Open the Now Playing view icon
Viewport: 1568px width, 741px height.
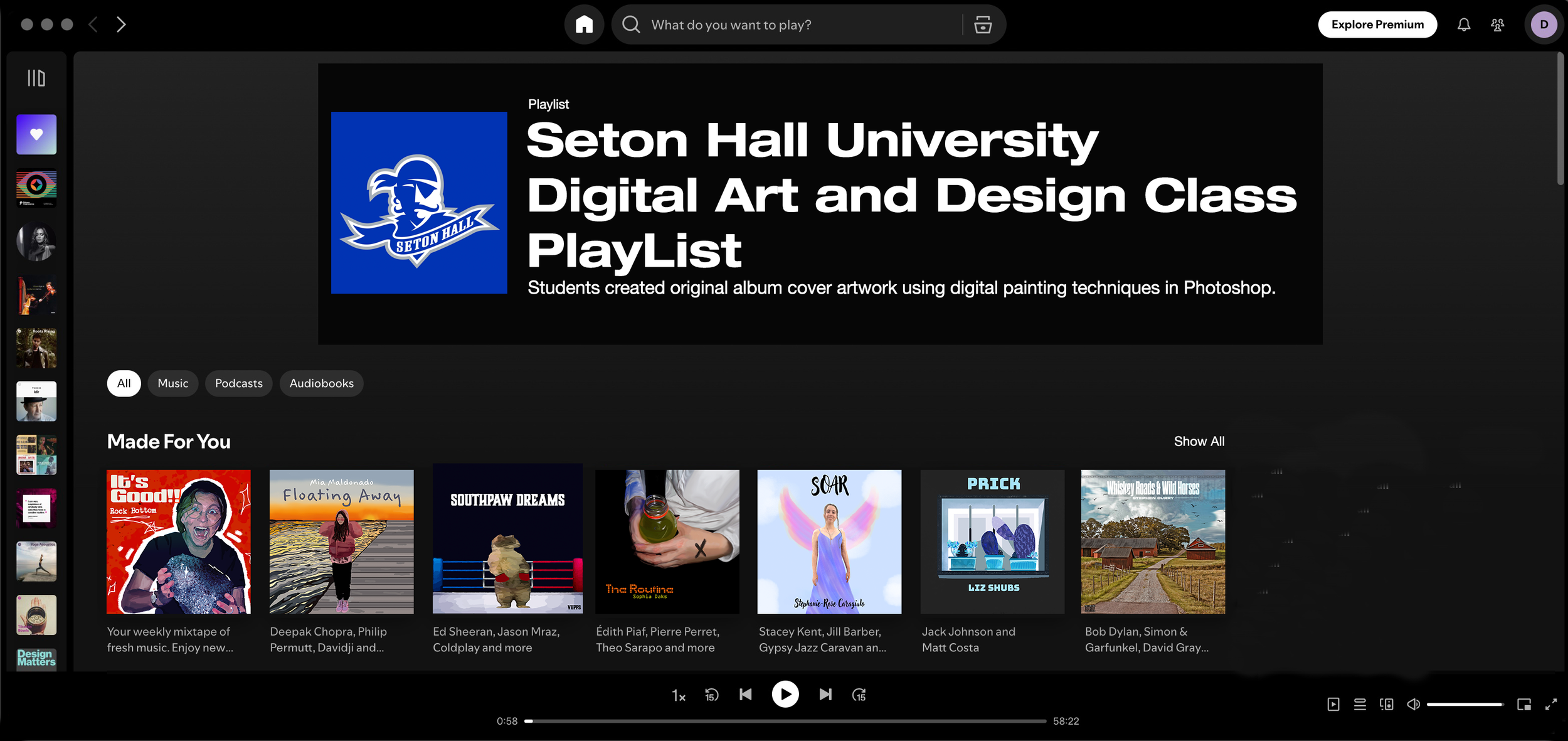point(1333,705)
